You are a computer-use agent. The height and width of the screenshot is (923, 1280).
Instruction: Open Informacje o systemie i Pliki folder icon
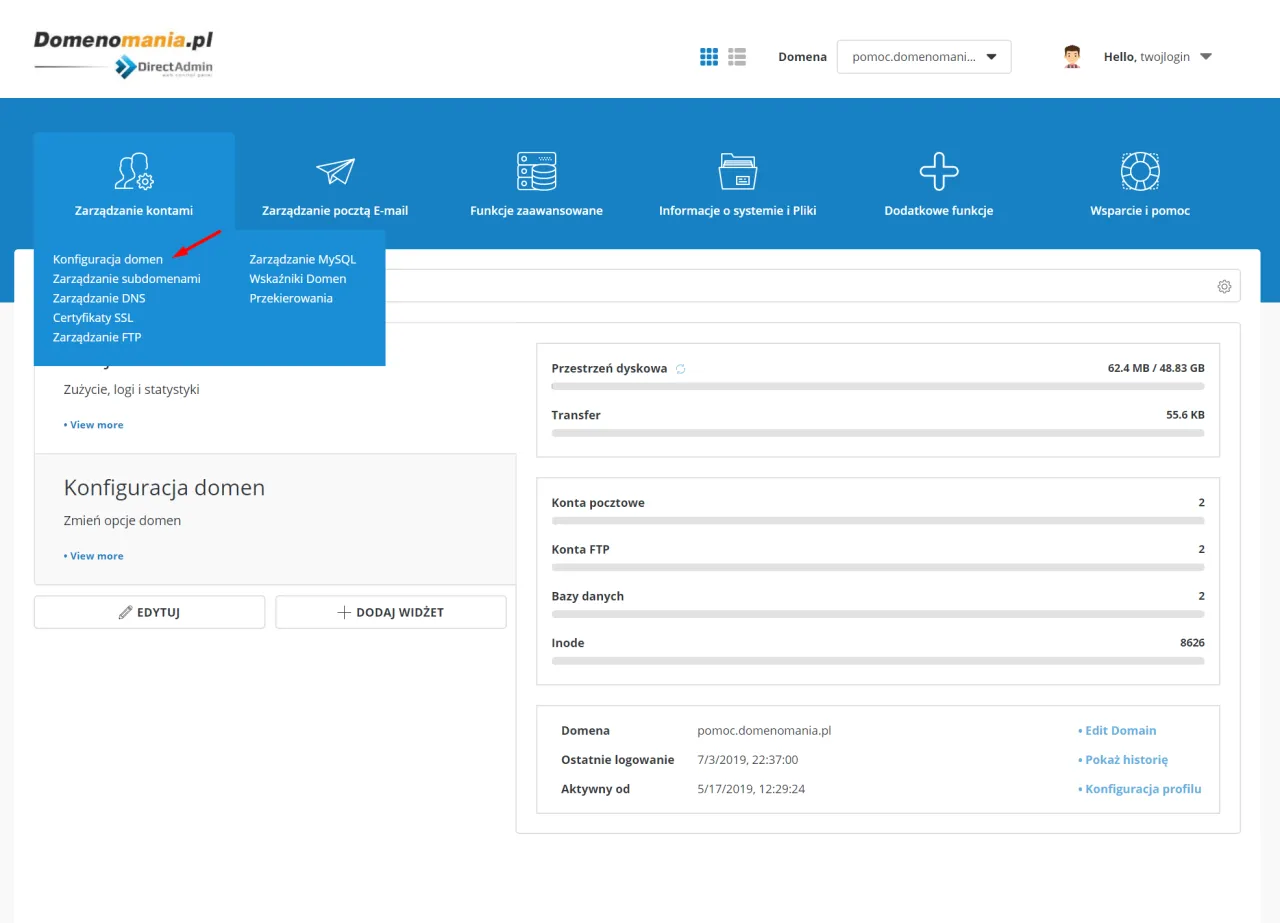(x=737, y=170)
